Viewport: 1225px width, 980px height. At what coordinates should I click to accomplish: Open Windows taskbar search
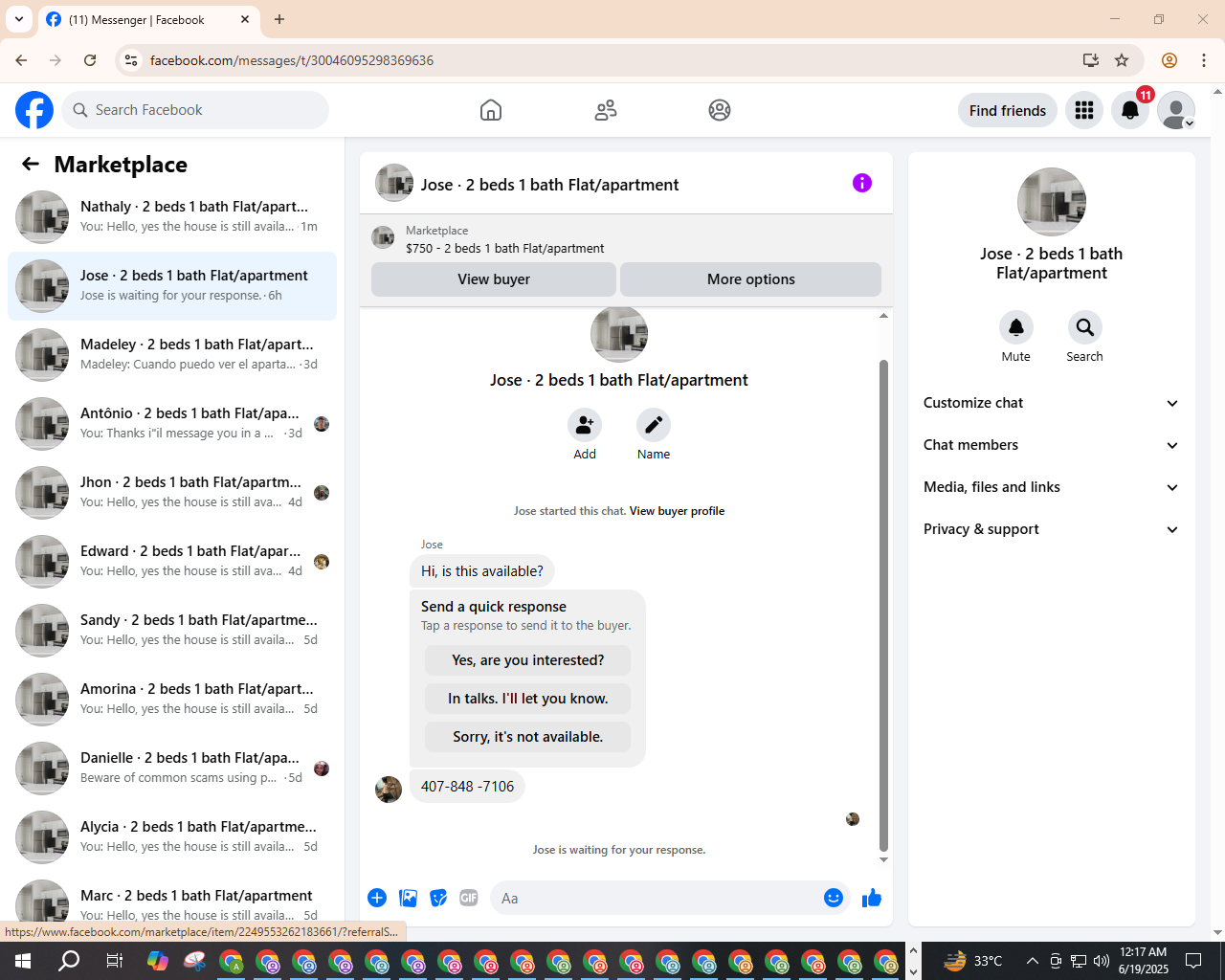click(69, 961)
